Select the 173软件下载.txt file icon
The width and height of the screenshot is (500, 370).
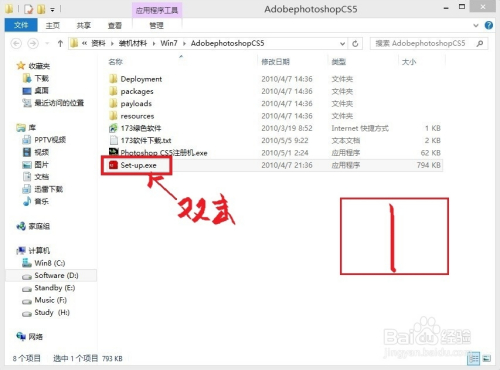(x=113, y=140)
